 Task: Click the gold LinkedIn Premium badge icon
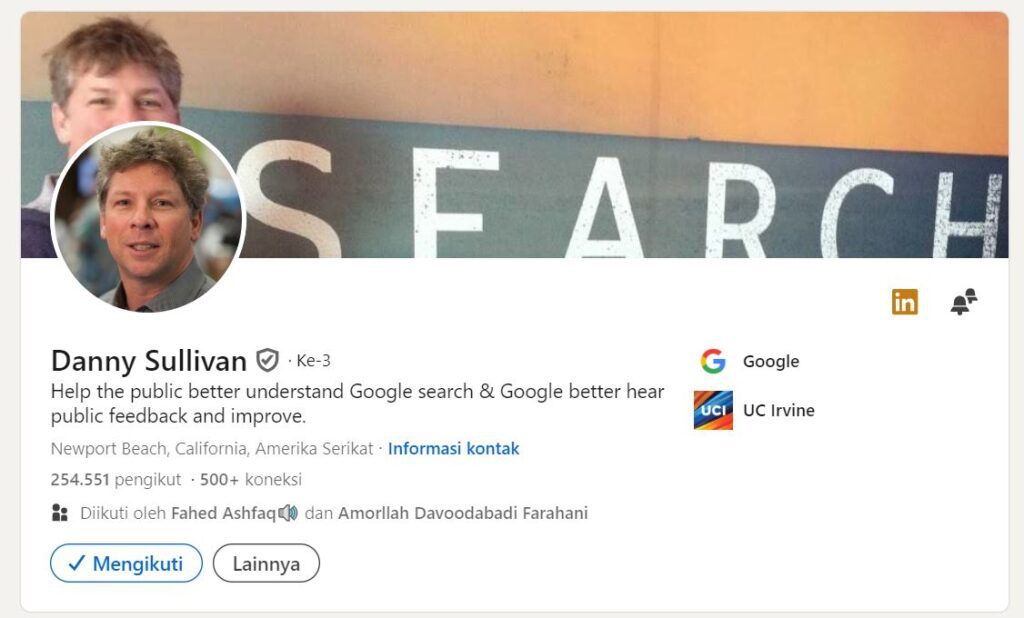click(x=904, y=302)
